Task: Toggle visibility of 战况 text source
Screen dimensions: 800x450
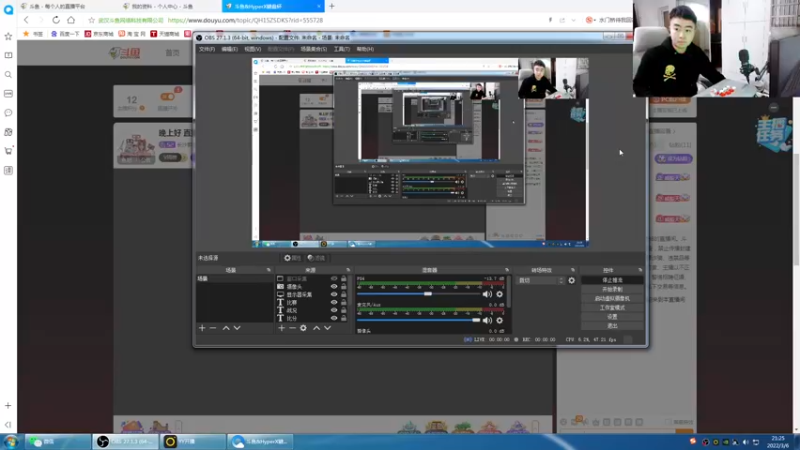Action: click(x=334, y=310)
